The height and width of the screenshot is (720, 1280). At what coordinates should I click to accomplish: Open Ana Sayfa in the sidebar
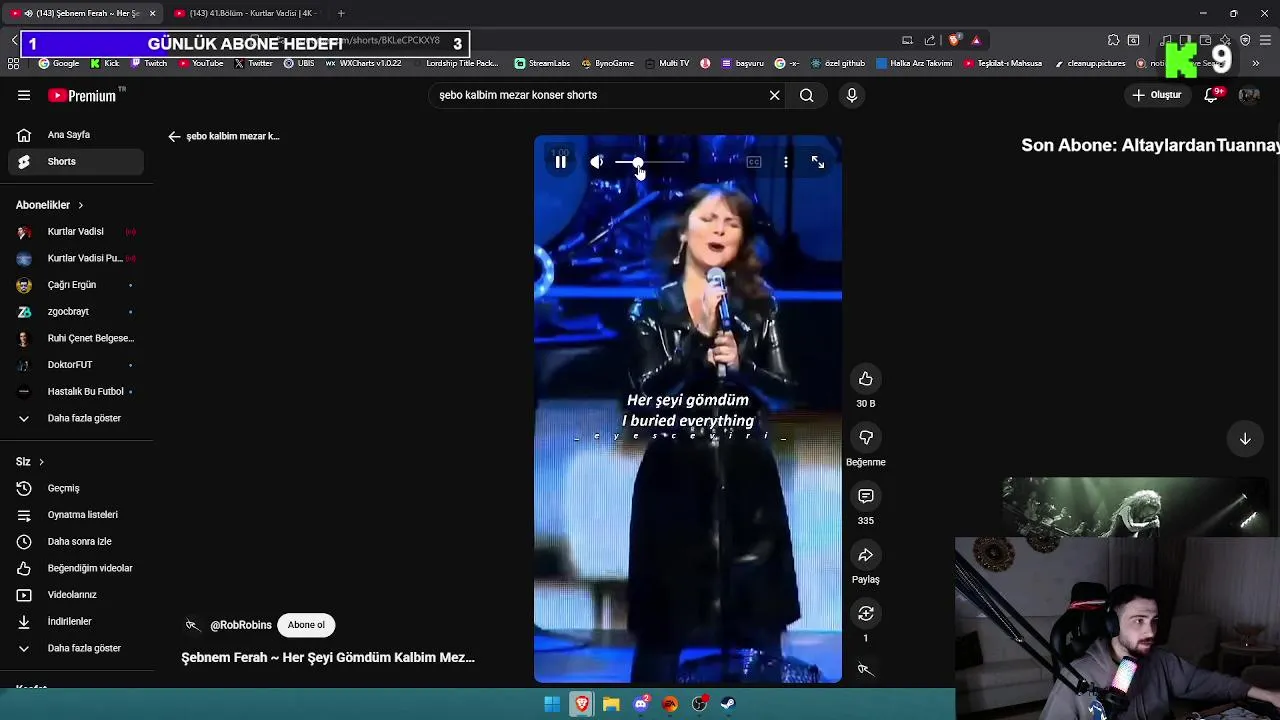point(76,135)
